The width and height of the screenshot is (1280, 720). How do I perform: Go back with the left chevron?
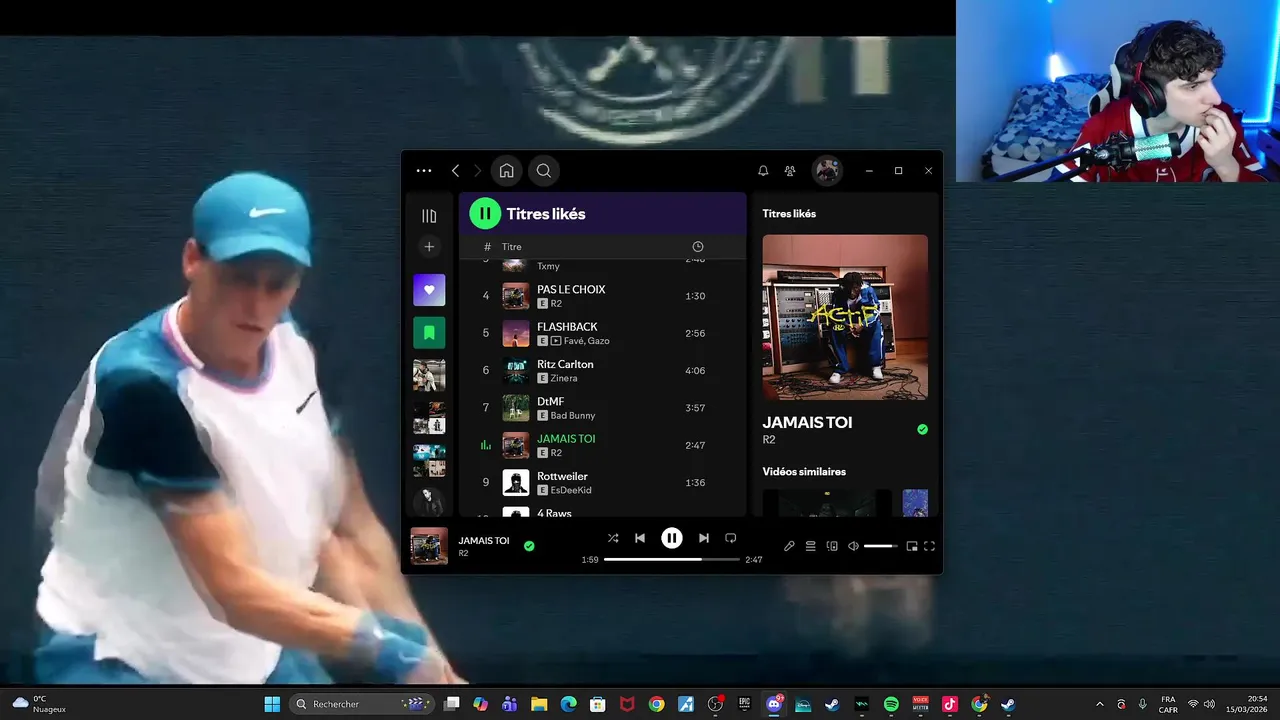[x=455, y=171]
